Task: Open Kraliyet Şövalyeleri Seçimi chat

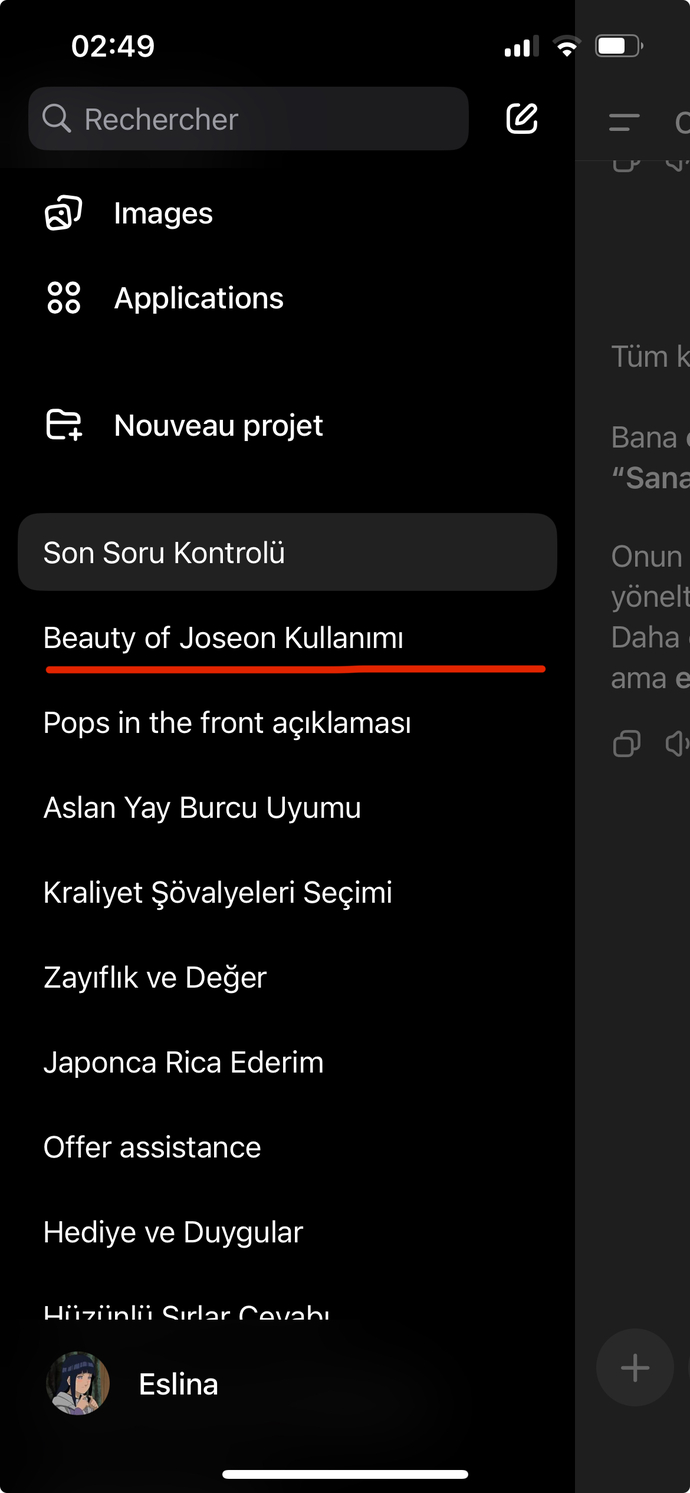Action: [x=218, y=893]
